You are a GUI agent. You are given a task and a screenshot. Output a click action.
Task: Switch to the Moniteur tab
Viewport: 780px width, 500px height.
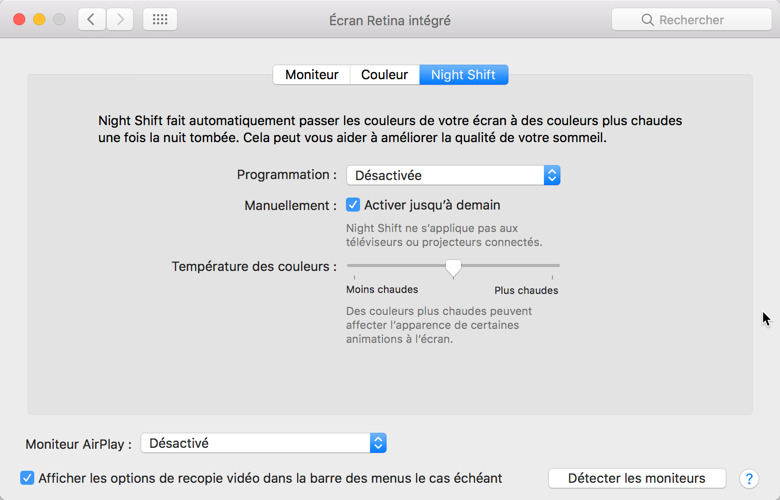coord(311,75)
